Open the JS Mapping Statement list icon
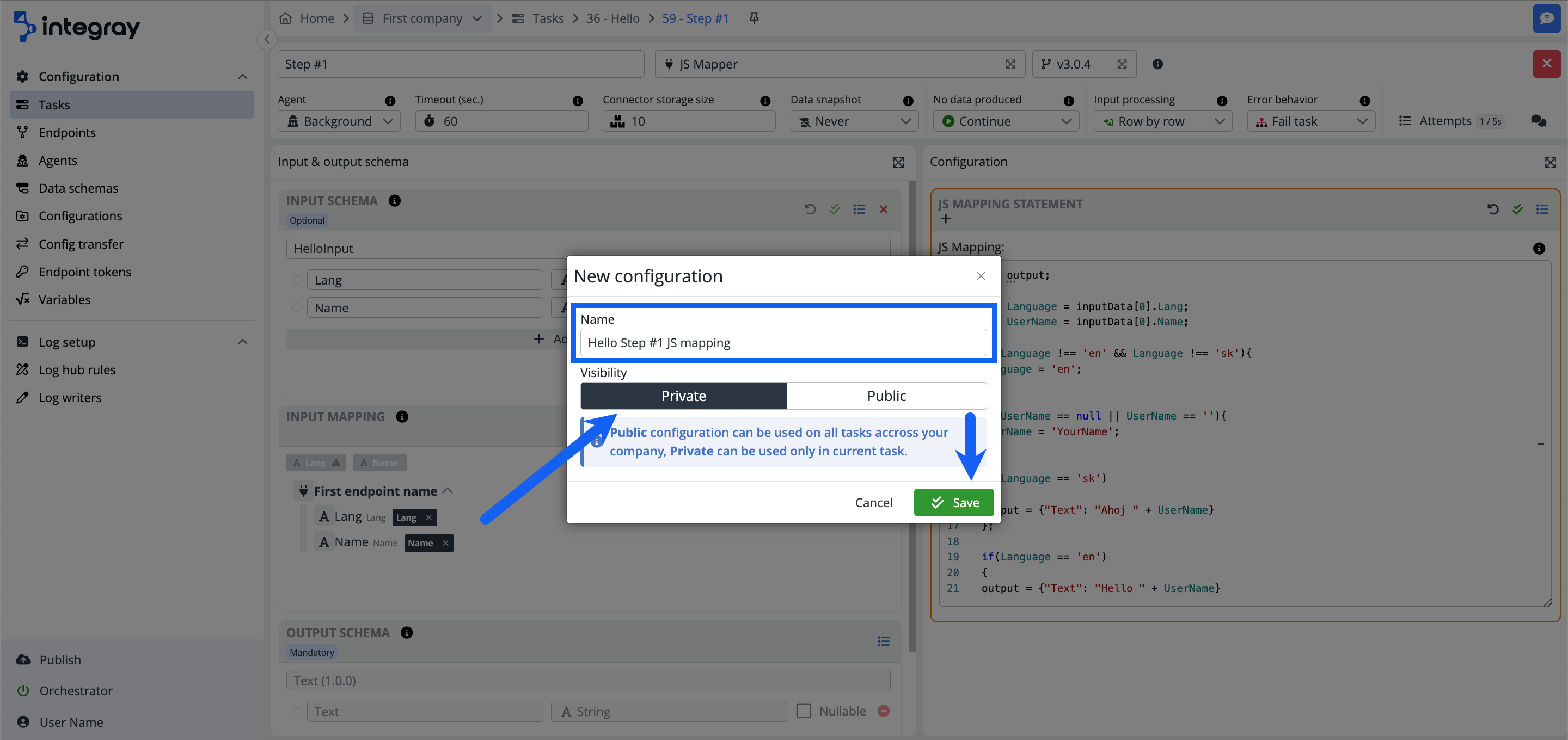 tap(1542, 209)
